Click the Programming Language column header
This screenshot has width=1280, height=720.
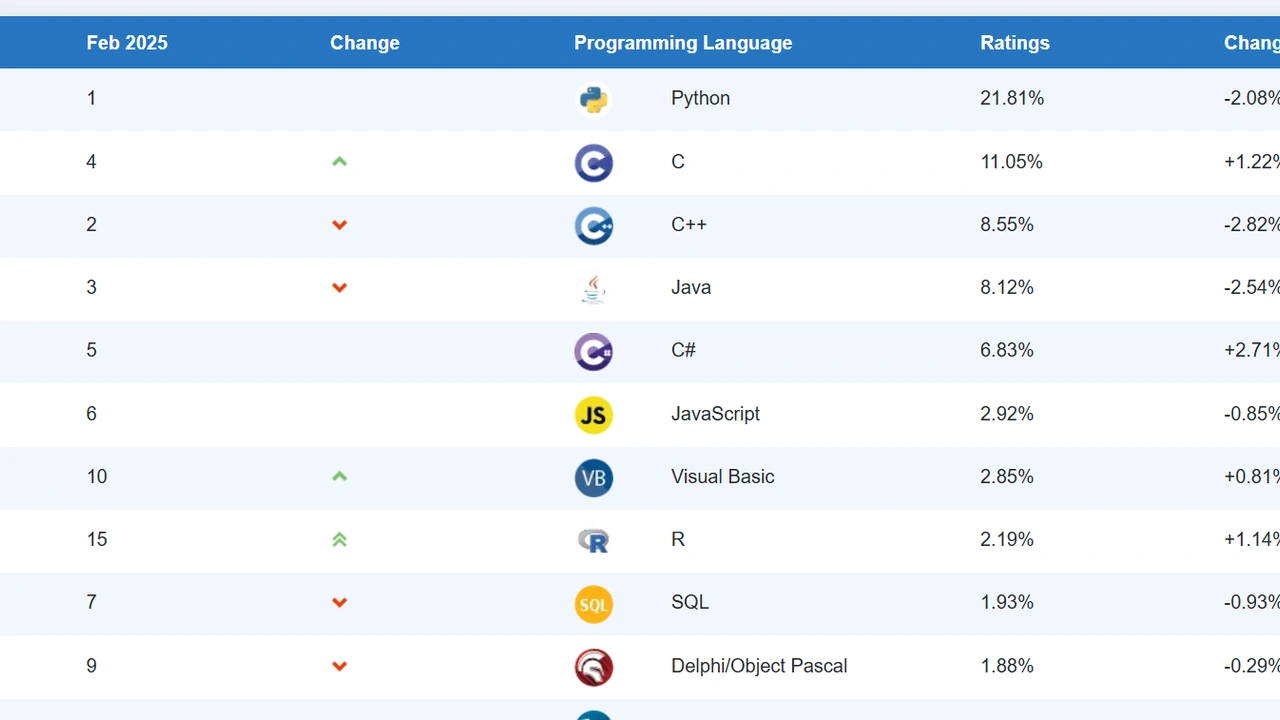click(682, 43)
